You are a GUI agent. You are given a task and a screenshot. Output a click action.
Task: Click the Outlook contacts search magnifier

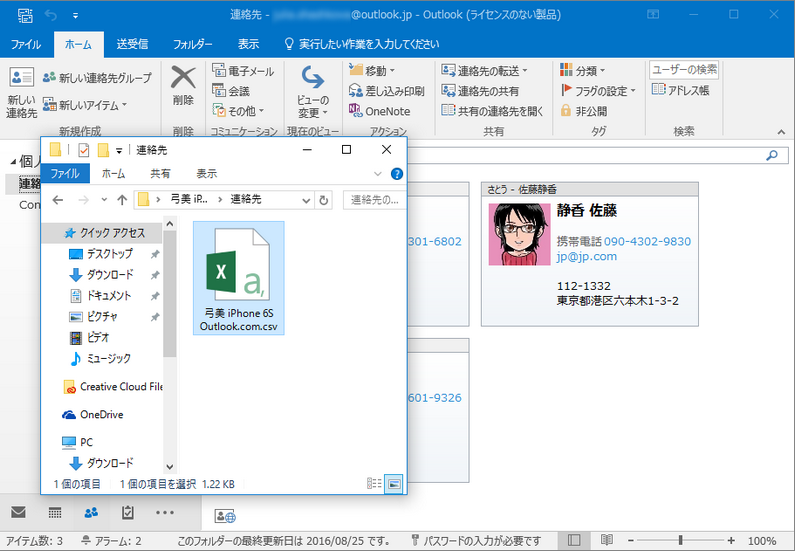(772, 156)
